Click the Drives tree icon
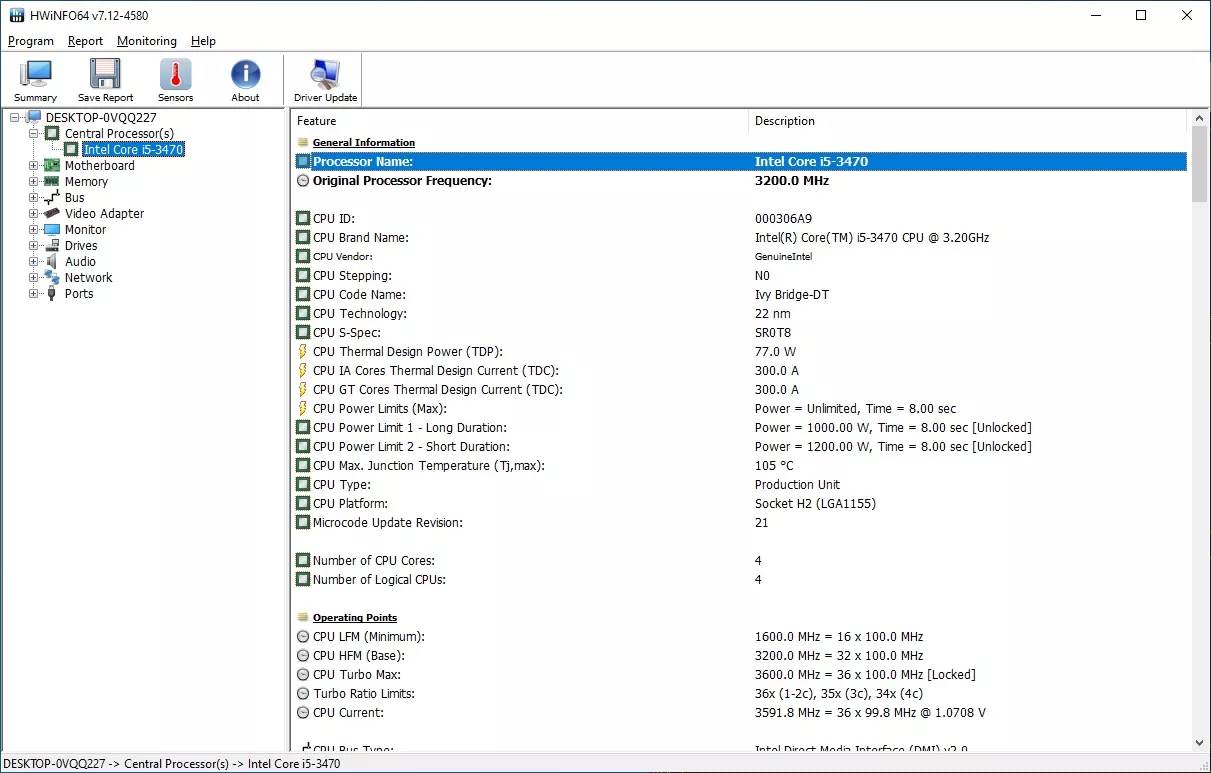The image size is (1211, 773). [x=52, y=246]
